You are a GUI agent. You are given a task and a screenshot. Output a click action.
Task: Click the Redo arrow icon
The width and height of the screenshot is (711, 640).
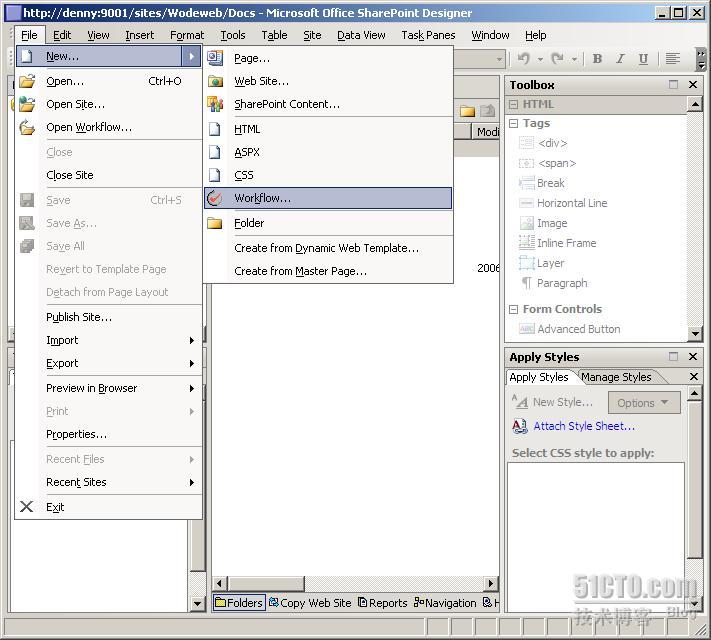[x=557, y=59]
